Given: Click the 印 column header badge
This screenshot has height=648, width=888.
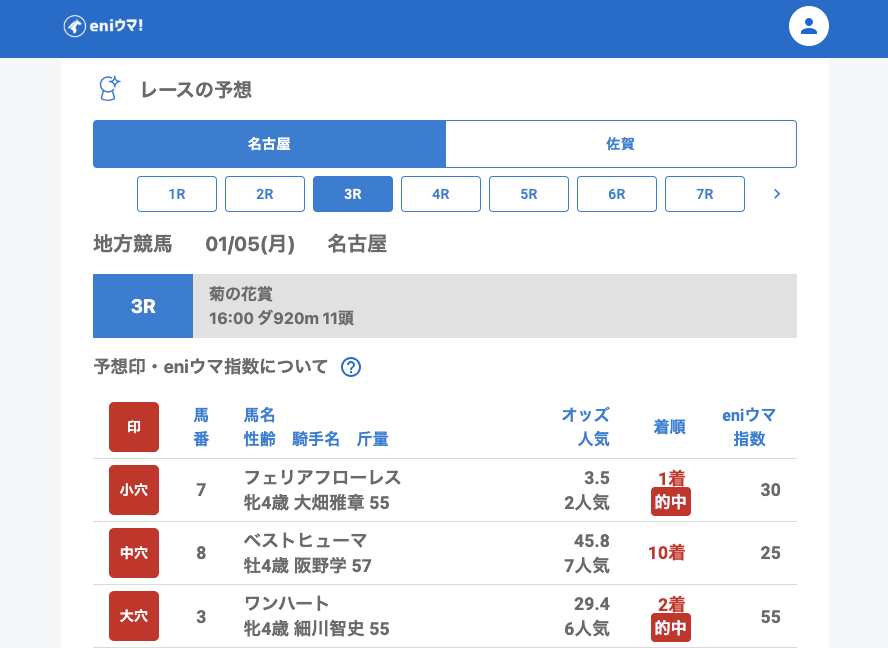Looking at the screenshot, I should tap(134, 427).
